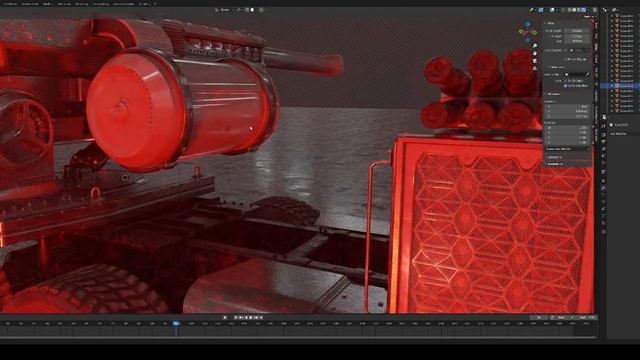
Task: Open the transform orientation dropdown in header
Action: click(224, 10)
